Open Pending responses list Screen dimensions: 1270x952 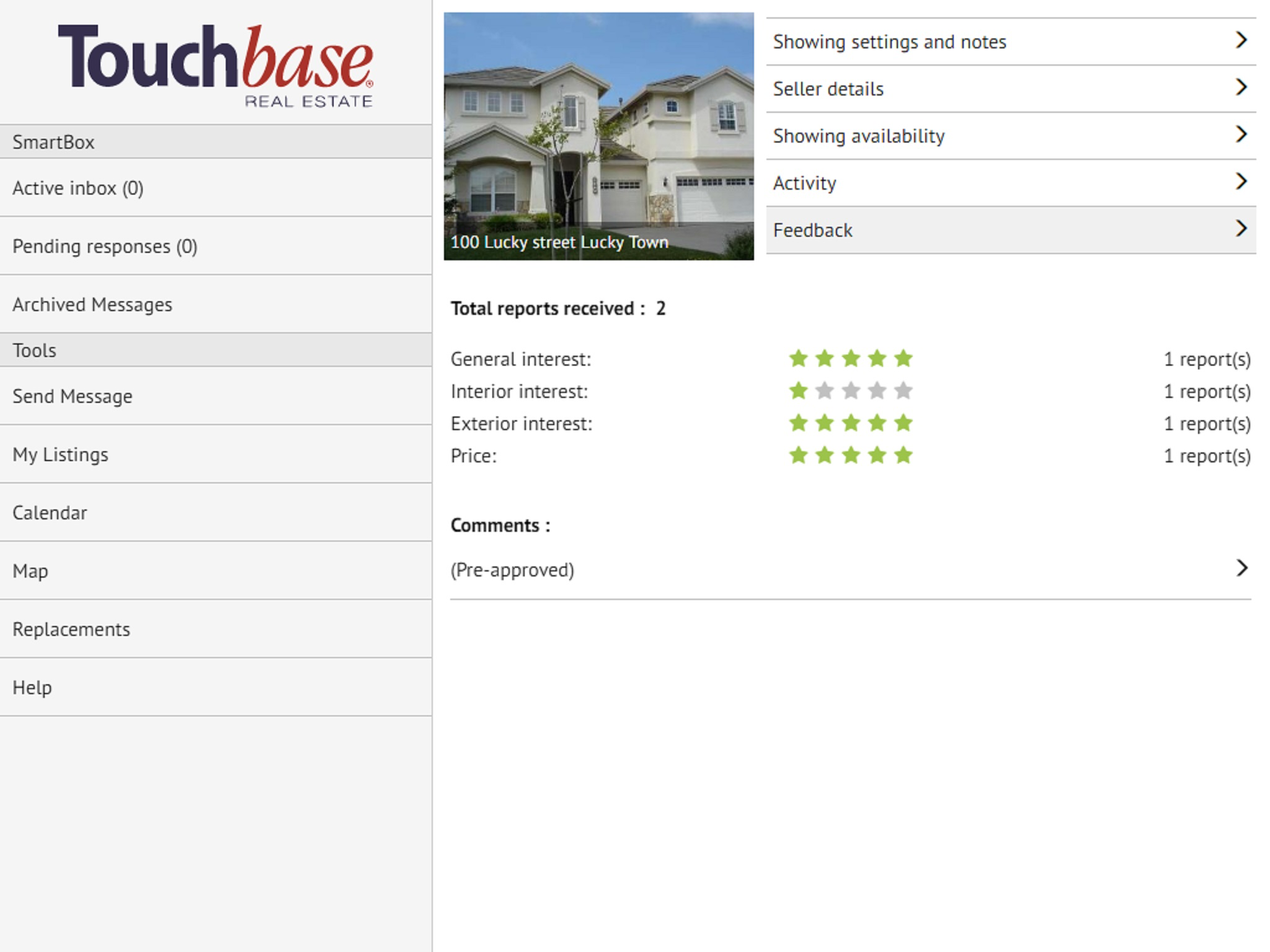(x=105, y=246)
